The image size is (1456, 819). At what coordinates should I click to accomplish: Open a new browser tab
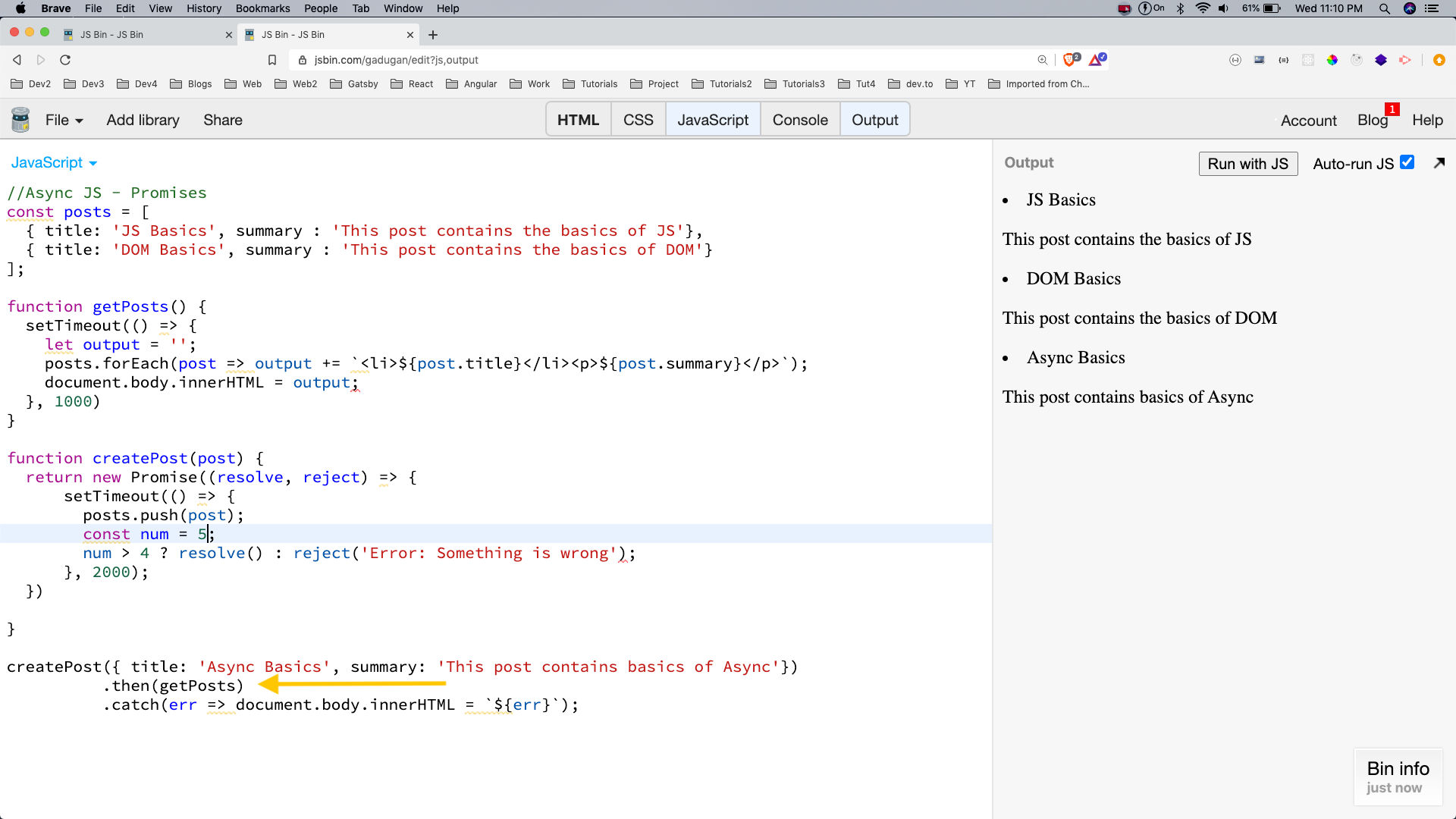tap(433, 35)
